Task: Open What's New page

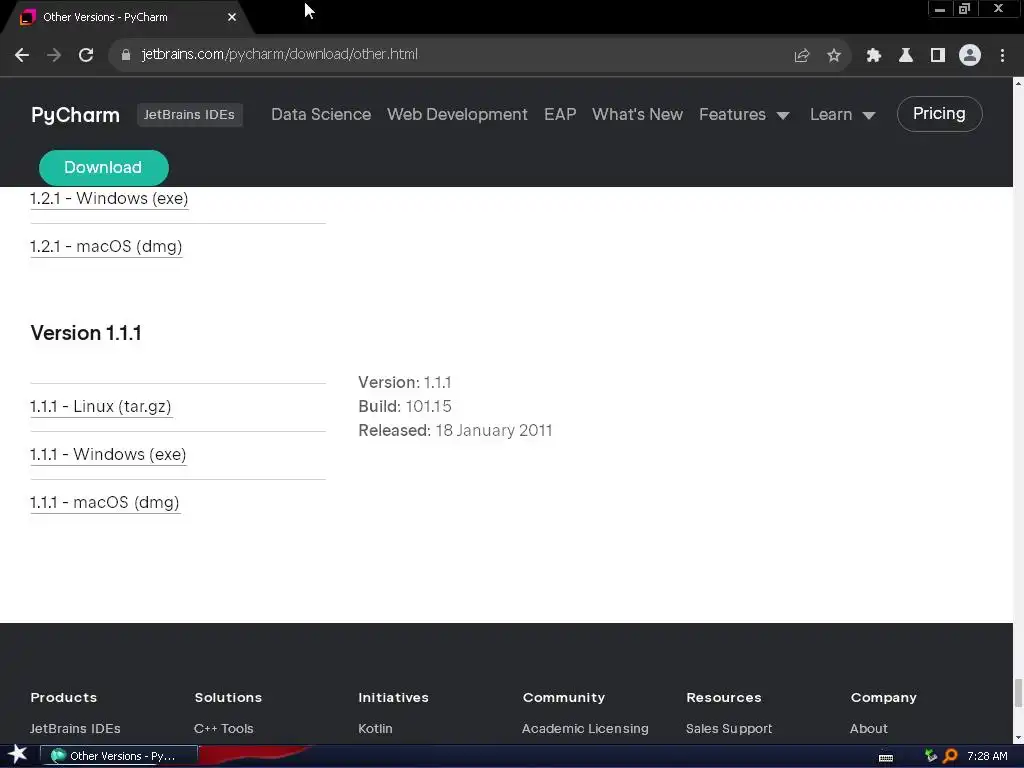Action: point(637,114)
